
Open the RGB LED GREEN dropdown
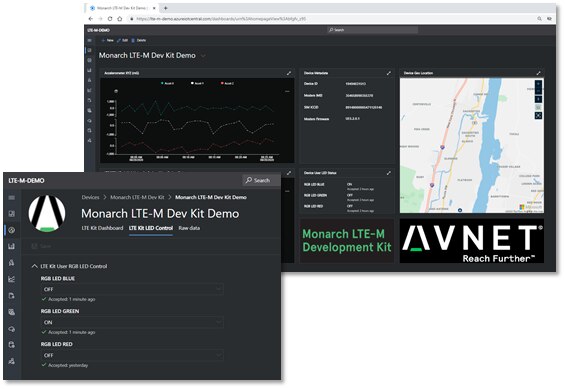132,322
